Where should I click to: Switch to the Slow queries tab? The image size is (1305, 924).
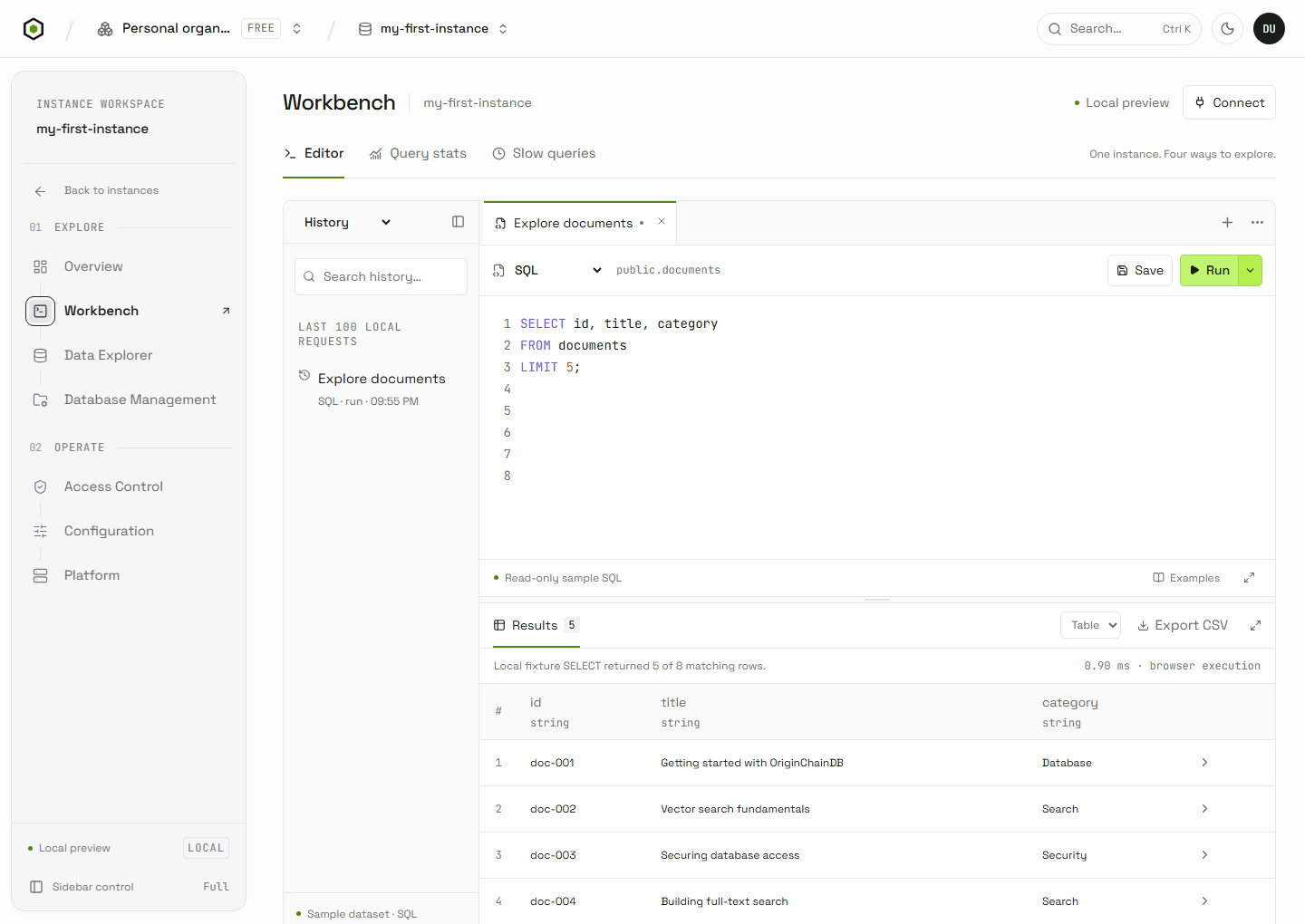tap(544, 153)
